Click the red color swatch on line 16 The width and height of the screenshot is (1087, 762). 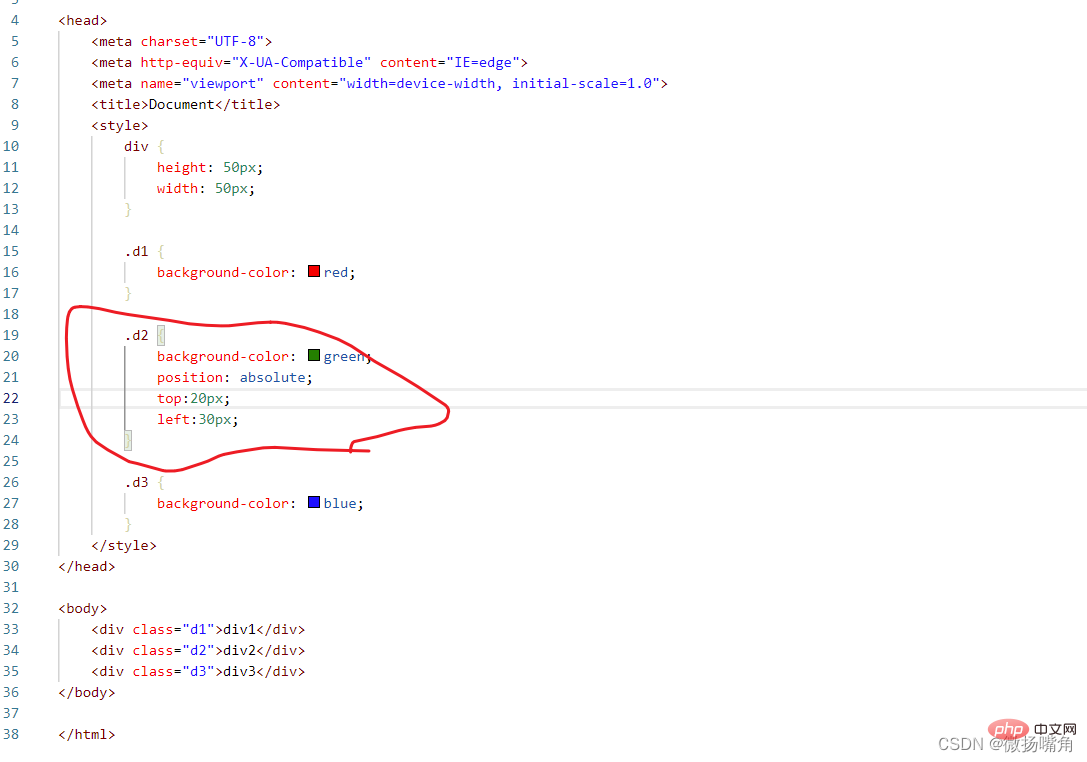click(314, 271)
